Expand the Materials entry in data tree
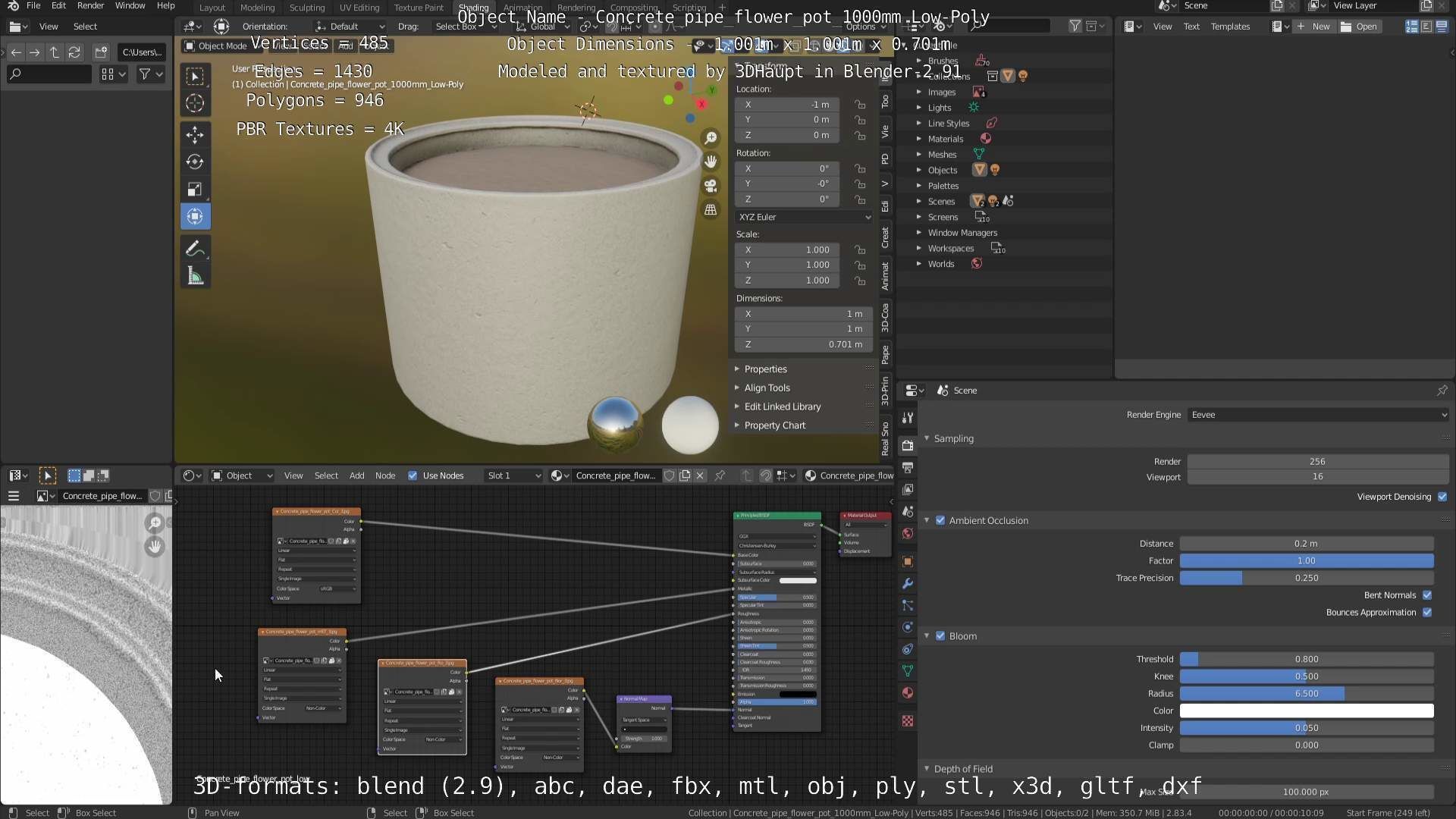The width and height of the screenshot is (1456, 819). click(x=919, y=139)
